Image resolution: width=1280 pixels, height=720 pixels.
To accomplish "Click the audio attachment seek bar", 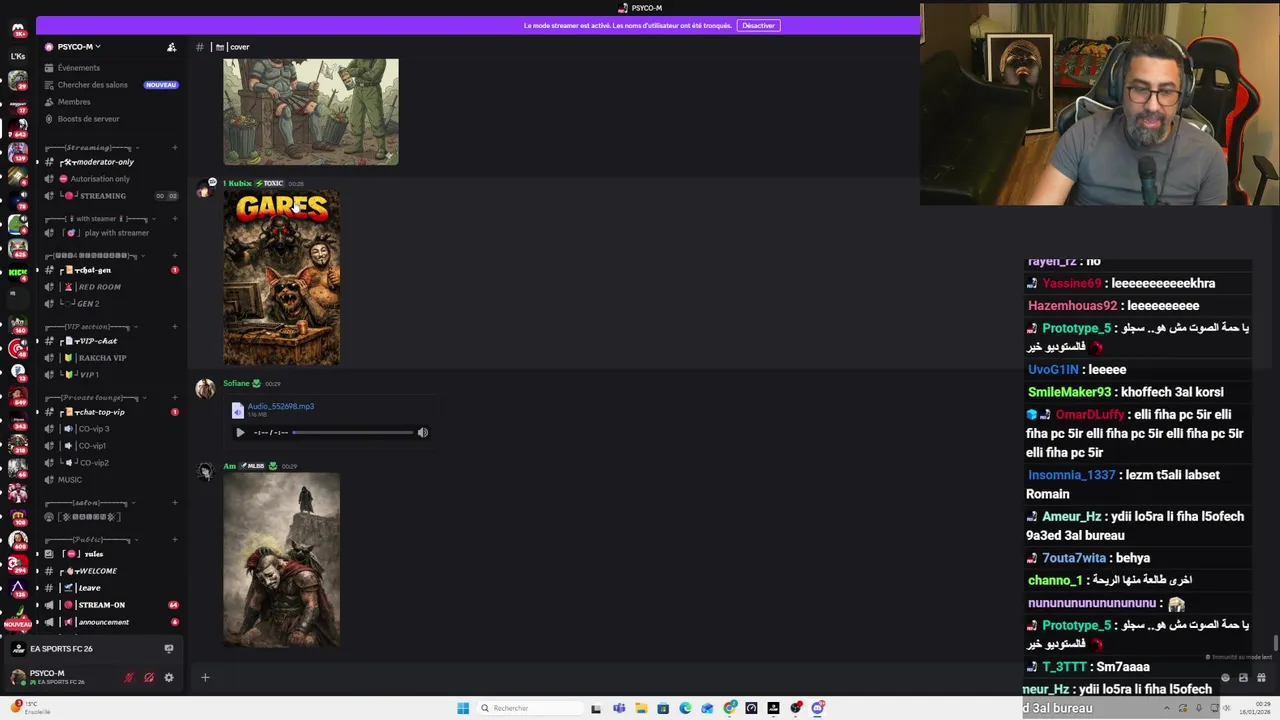I will click(x=353, y=433).
